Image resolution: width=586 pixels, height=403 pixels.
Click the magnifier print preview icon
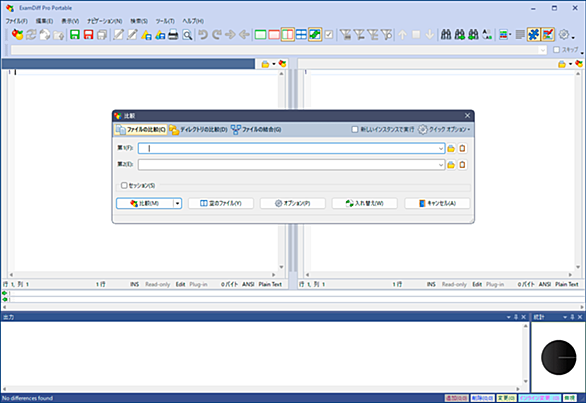187,35
